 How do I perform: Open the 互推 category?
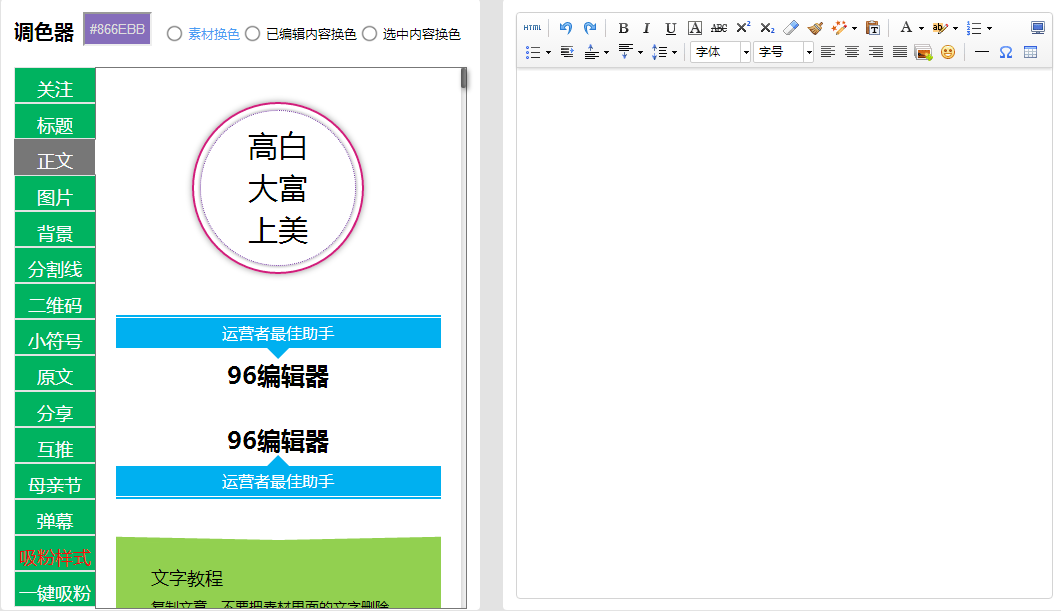pyautogui.click(x=55, y=445)
